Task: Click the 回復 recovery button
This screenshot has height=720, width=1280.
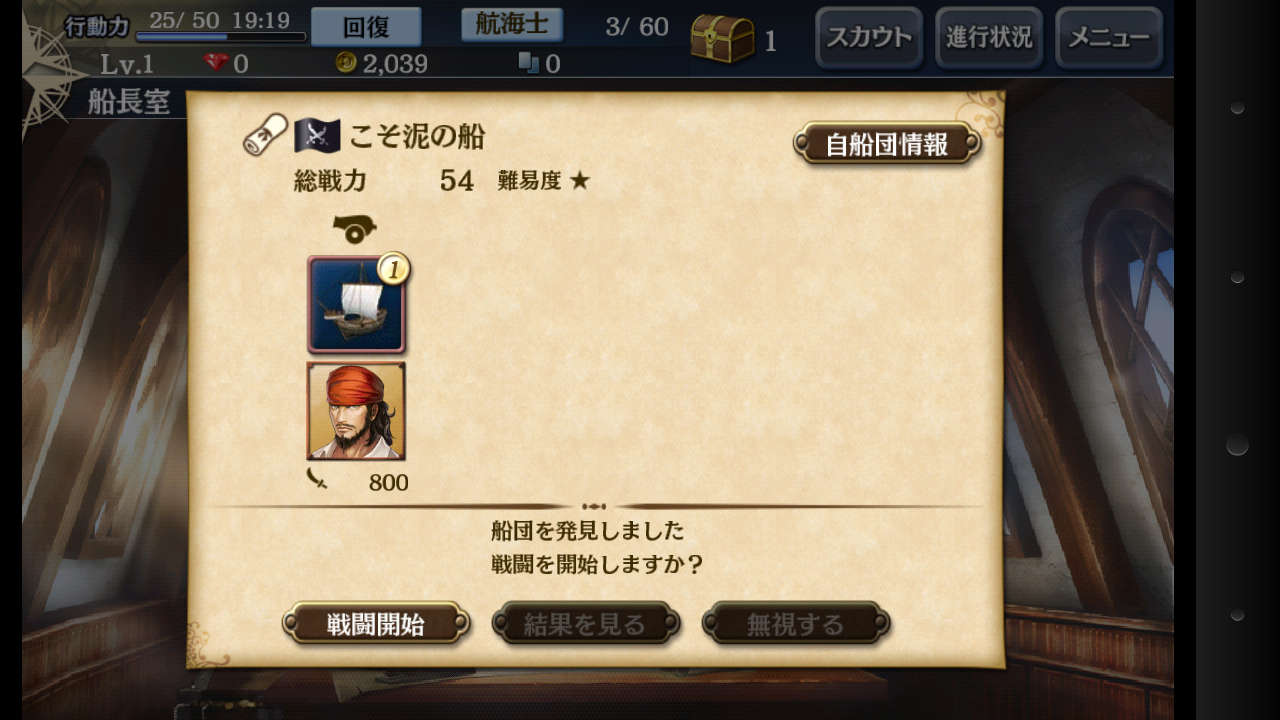Action: click(366, 26)
